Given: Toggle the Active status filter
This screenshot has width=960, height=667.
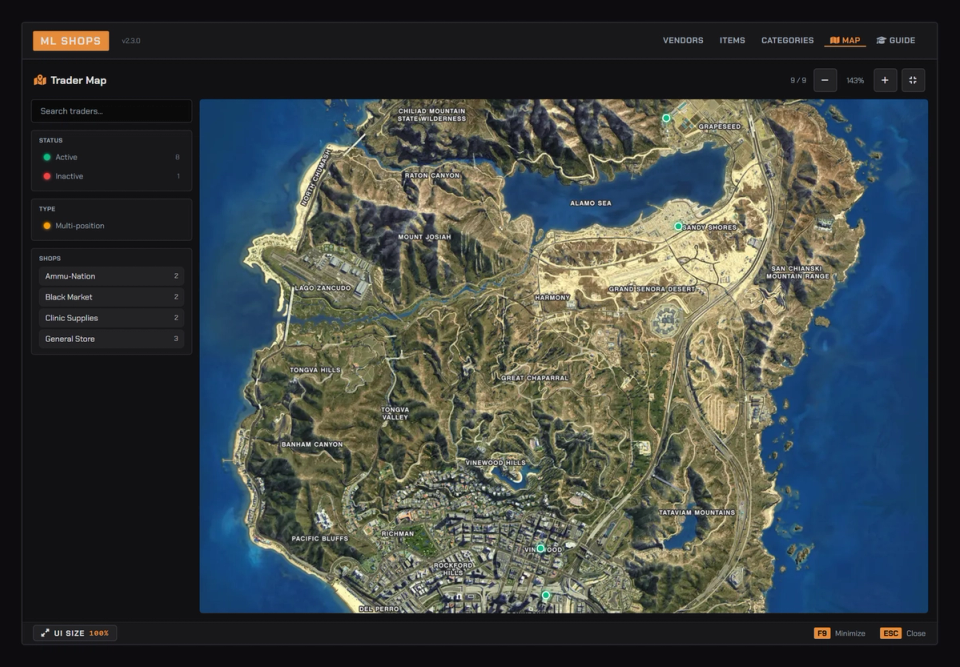Looking at the screenshot, I should pos(111,157).
